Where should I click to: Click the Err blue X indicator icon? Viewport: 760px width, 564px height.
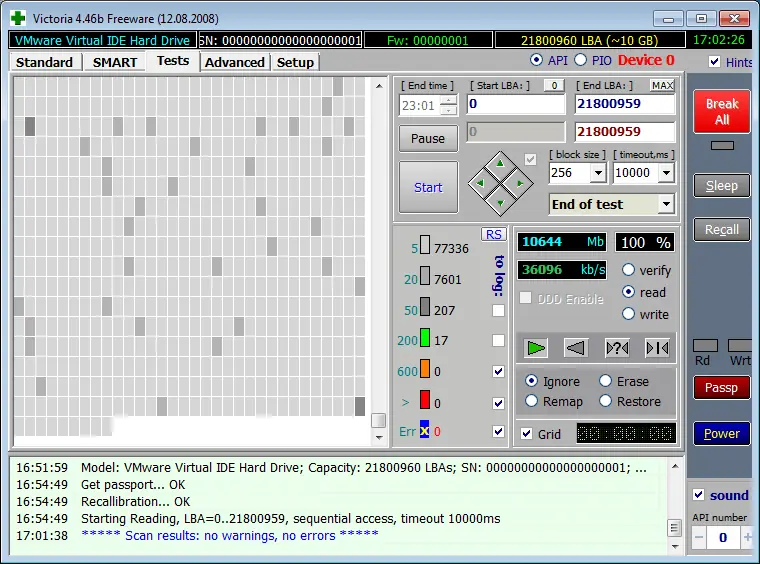coord(424,431)
